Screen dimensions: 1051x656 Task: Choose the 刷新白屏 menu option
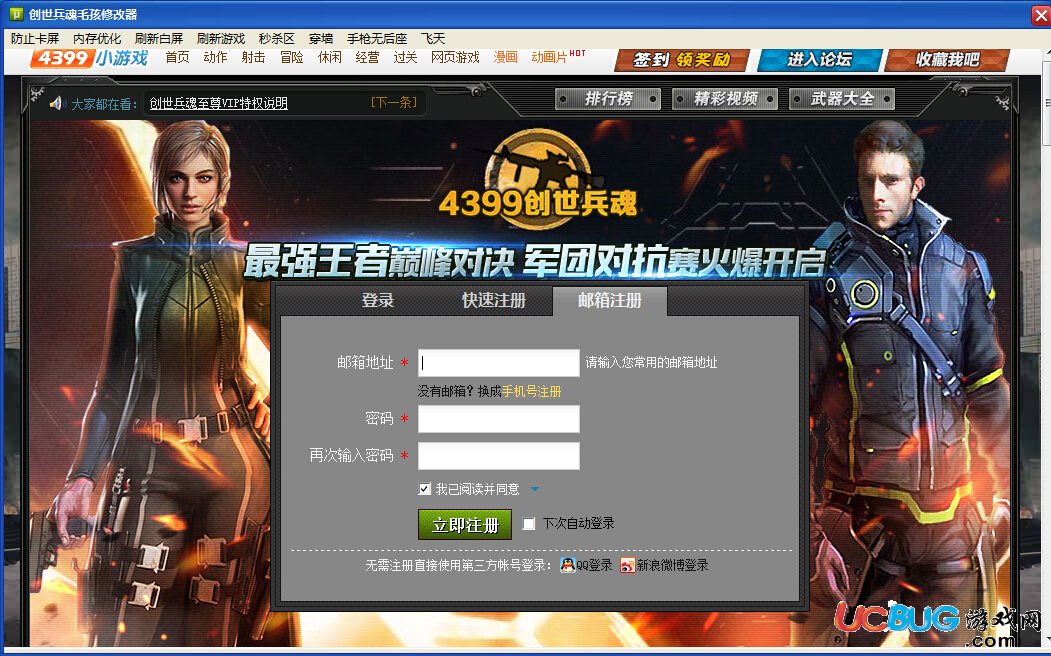pyautogui.click(x=159, y=38)
